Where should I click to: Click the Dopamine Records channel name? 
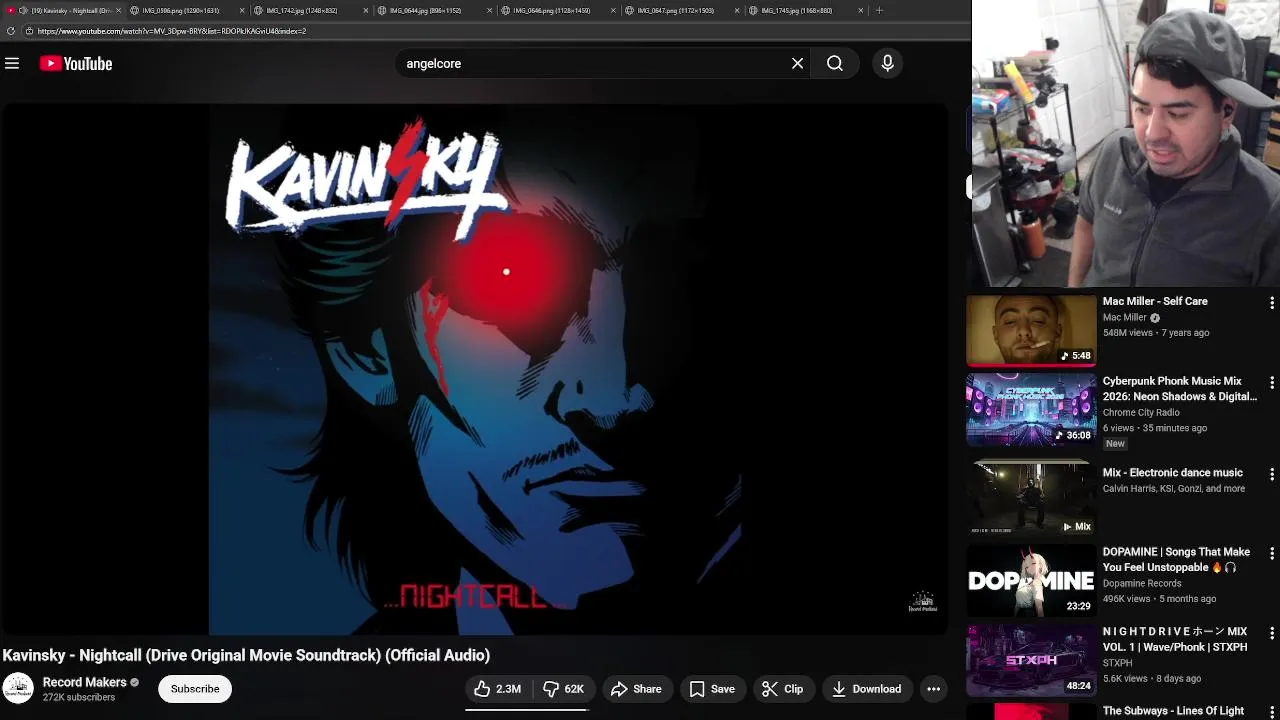[x=1142, y=583]
